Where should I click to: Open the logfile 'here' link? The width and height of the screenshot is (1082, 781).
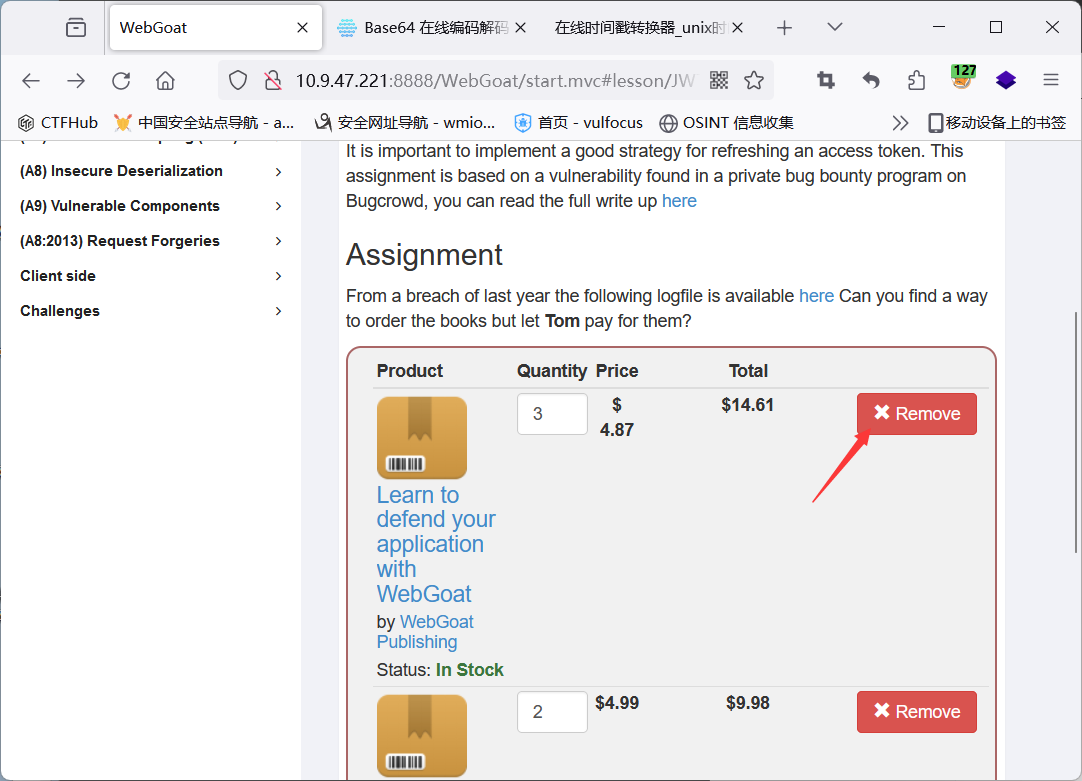point(816,296)
